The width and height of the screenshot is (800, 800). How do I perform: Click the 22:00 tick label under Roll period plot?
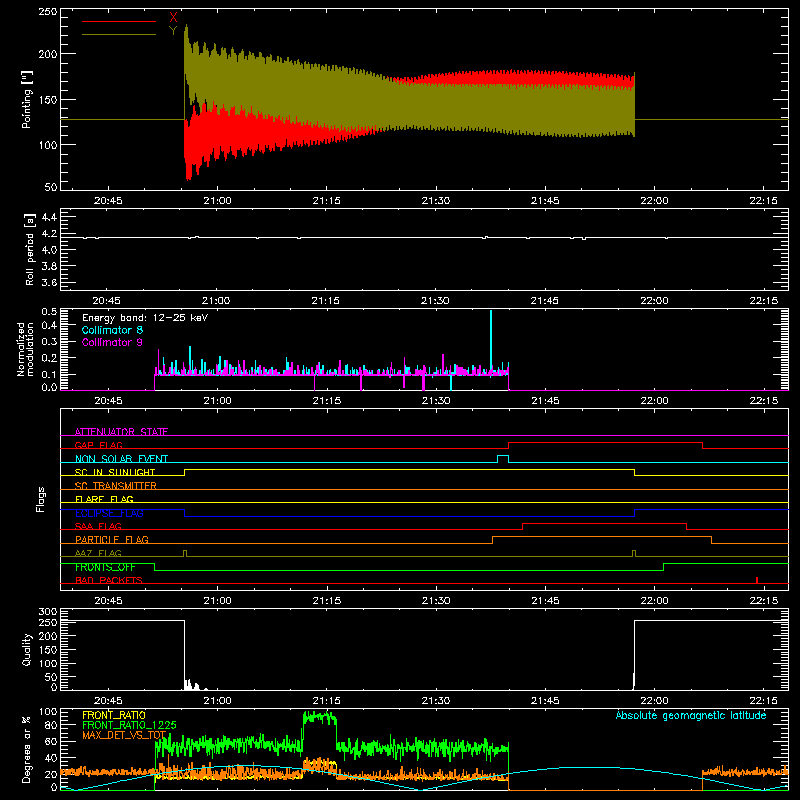[654, 301]
